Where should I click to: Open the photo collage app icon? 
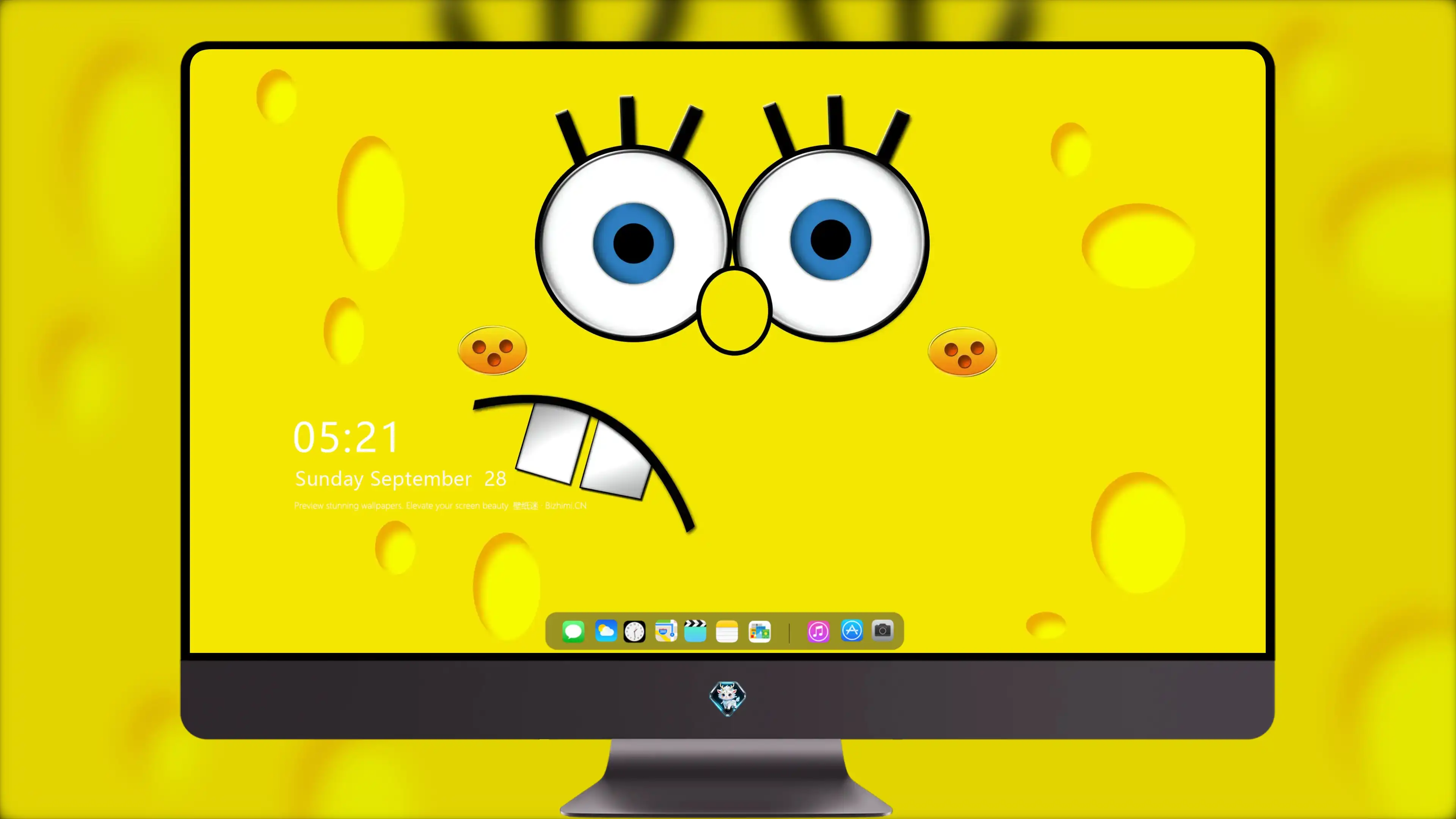pyautogui.click(x=759, y=631)
